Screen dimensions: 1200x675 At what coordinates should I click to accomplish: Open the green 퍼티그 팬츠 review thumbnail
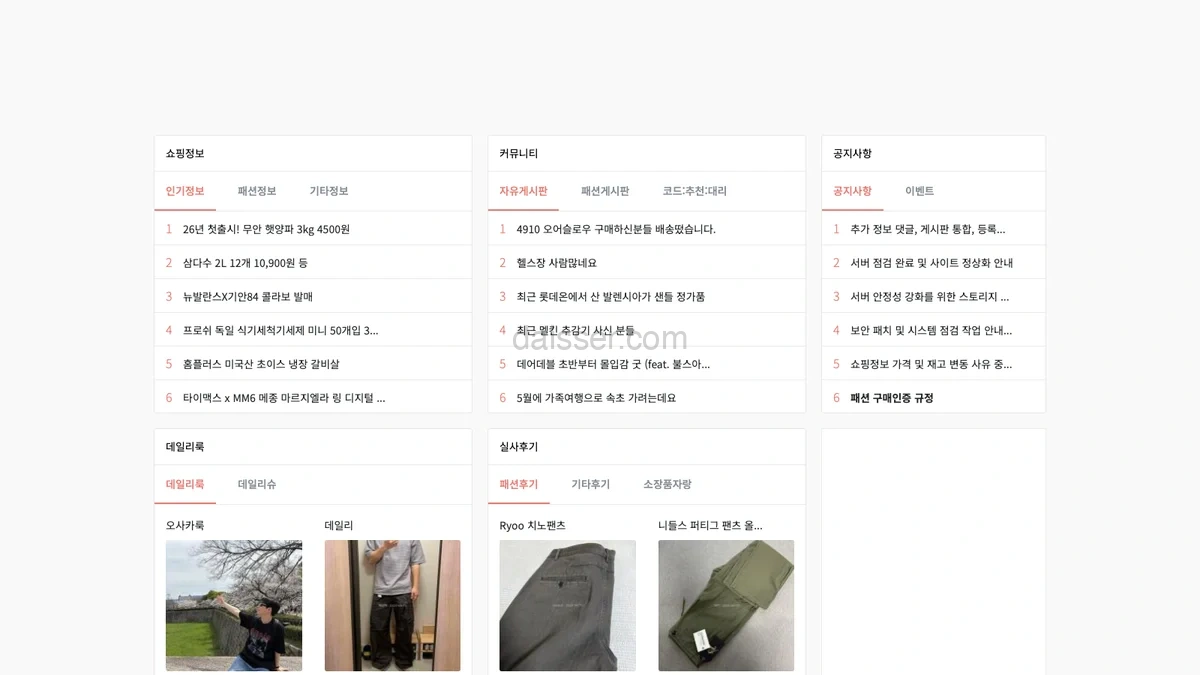[726, 606]
